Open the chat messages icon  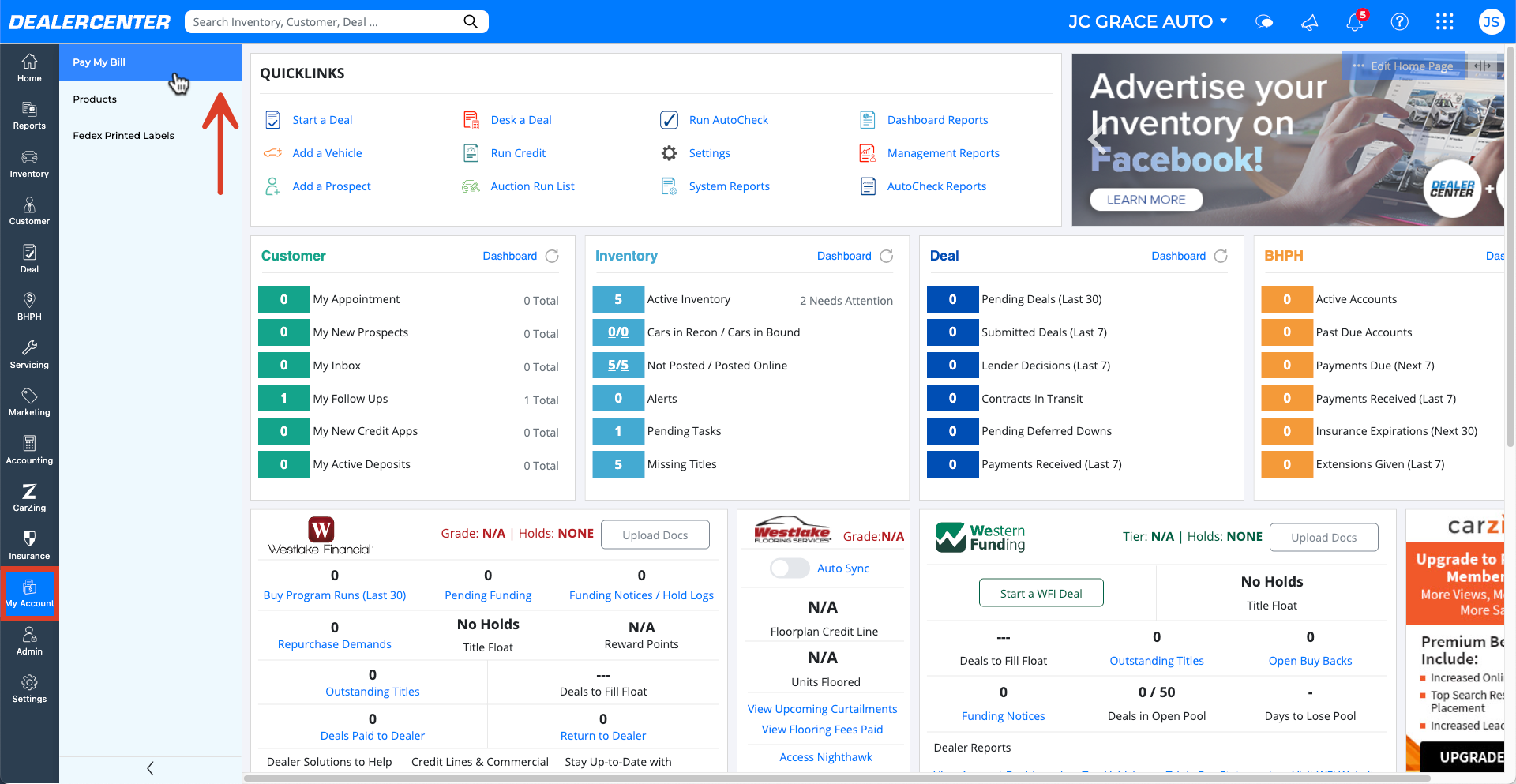click(x=1264, y=22)
